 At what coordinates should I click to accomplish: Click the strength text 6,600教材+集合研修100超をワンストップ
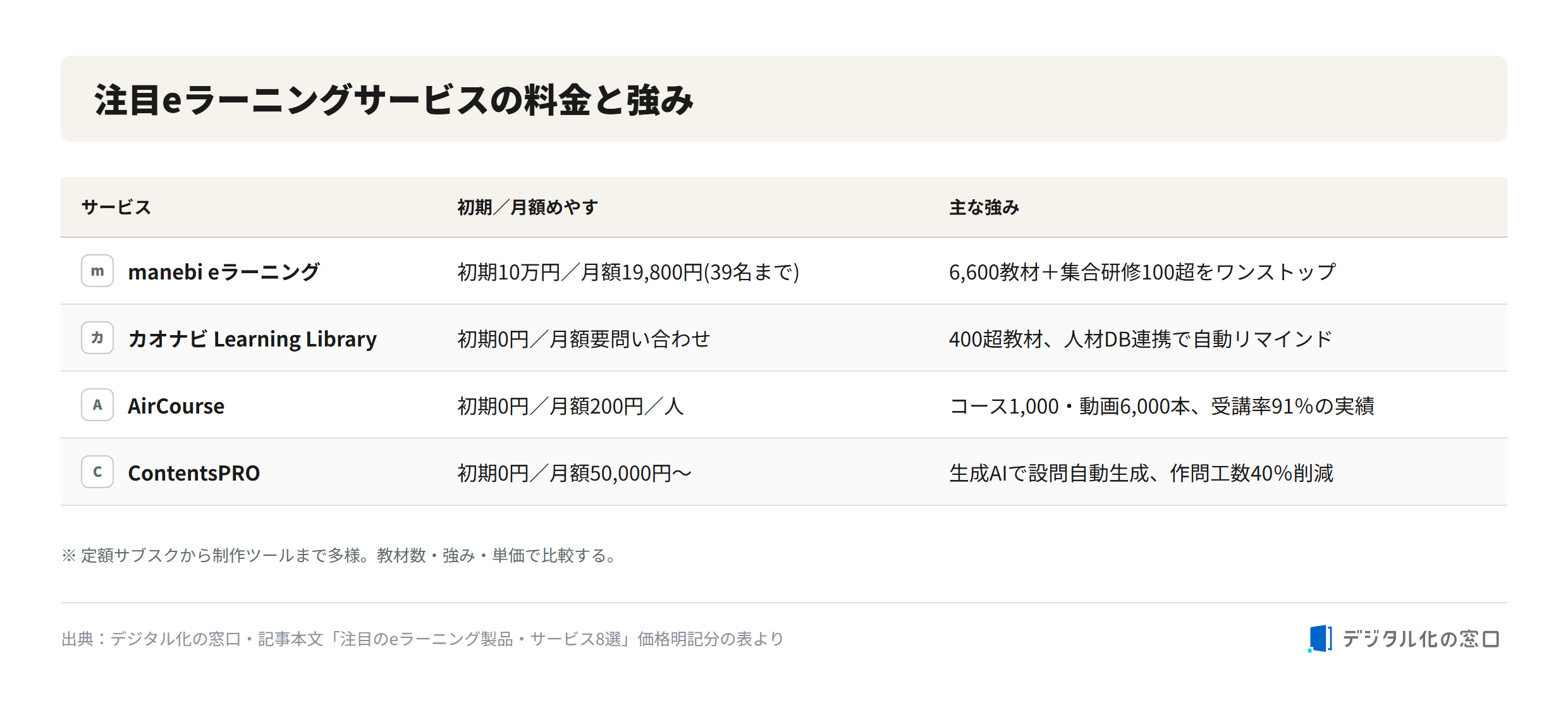1142,272
